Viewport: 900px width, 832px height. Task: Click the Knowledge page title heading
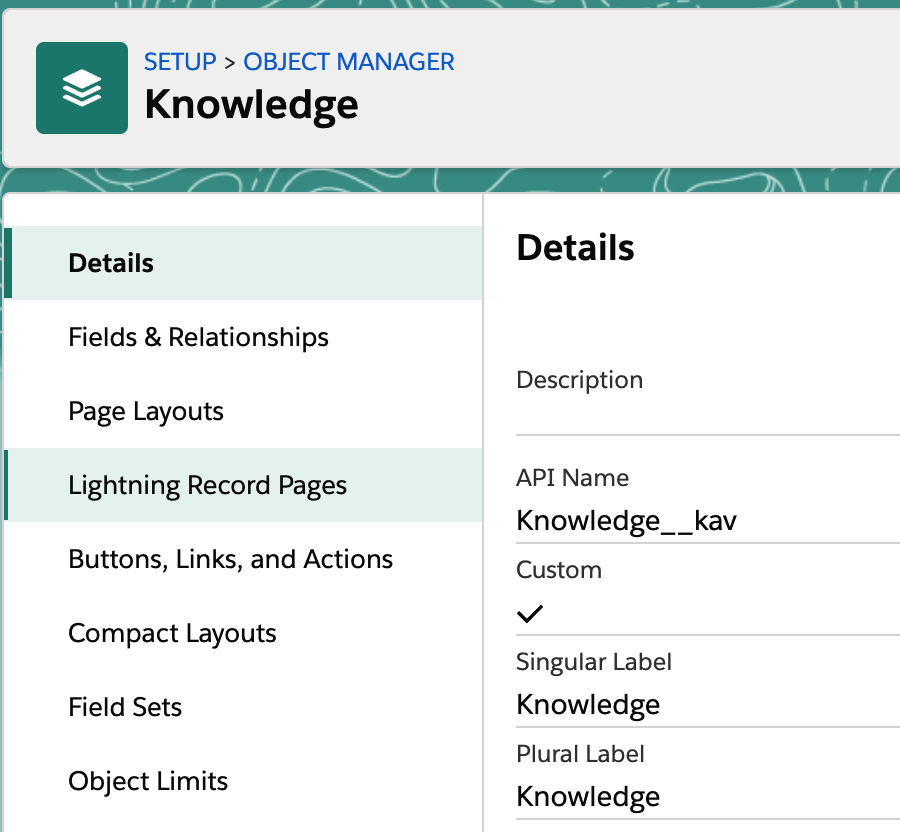[x=251, y=105]
